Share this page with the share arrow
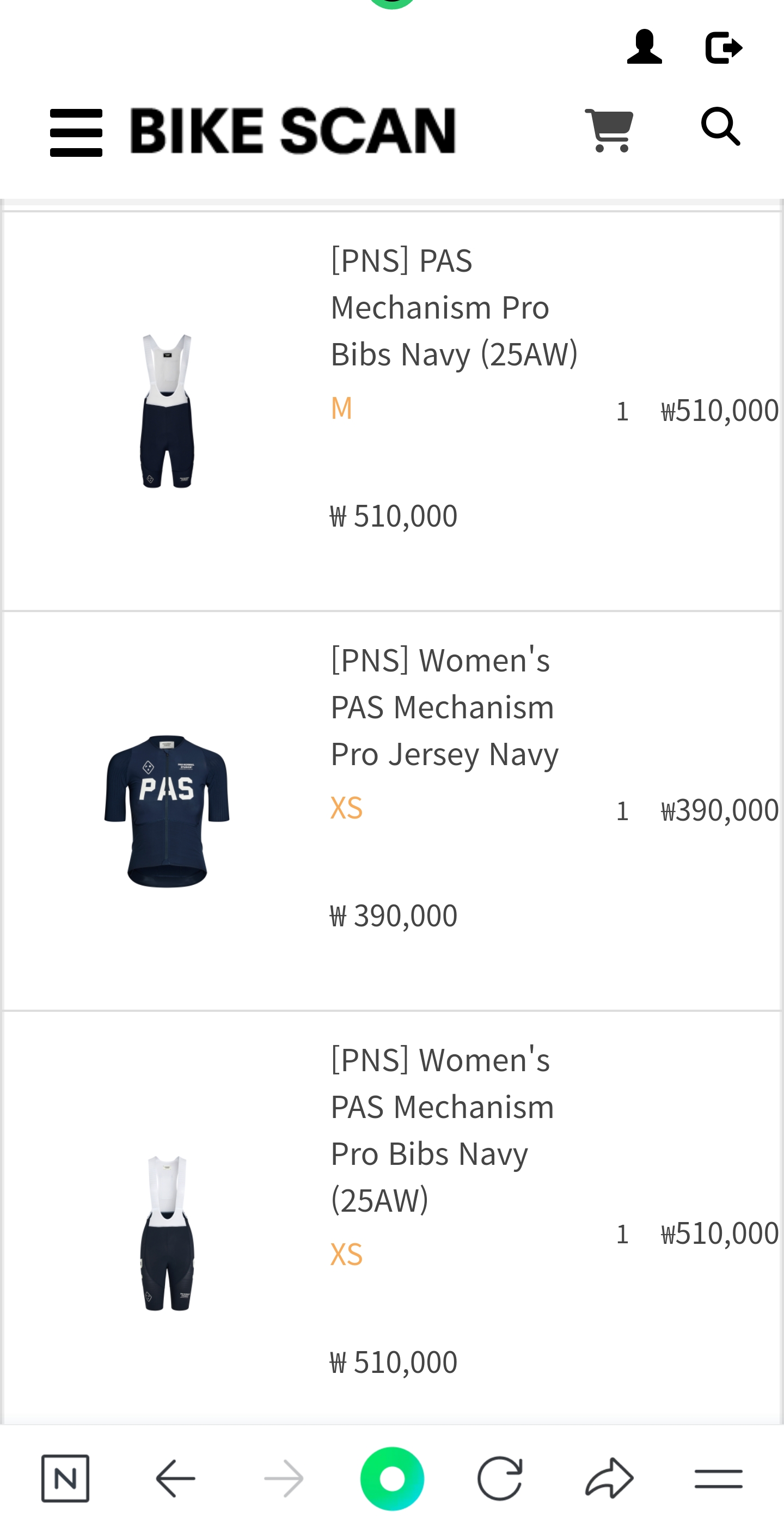 (x=609, y=1478)
